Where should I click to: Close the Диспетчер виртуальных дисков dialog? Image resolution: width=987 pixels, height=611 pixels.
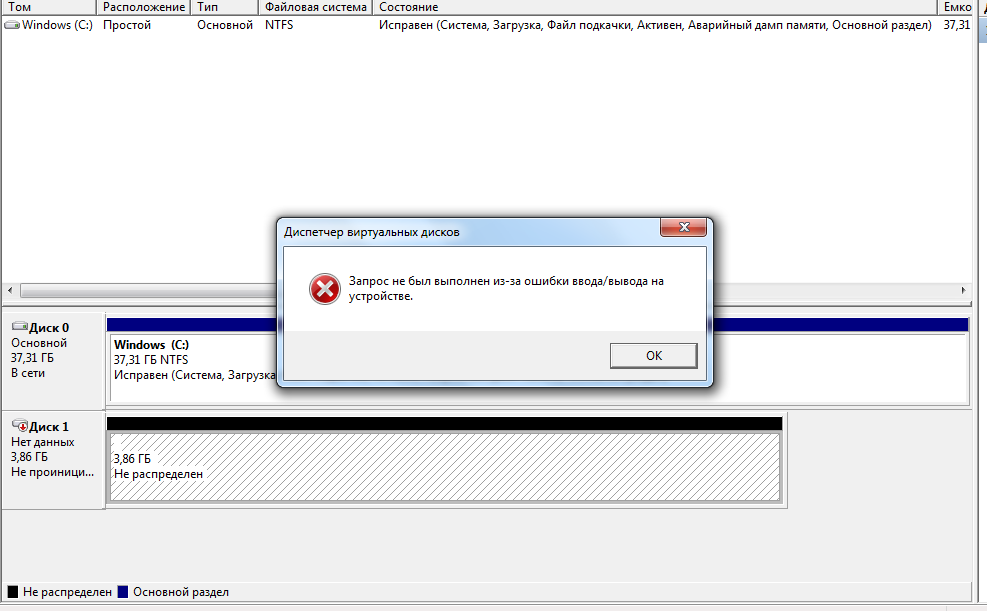click(x=684, y=227)
